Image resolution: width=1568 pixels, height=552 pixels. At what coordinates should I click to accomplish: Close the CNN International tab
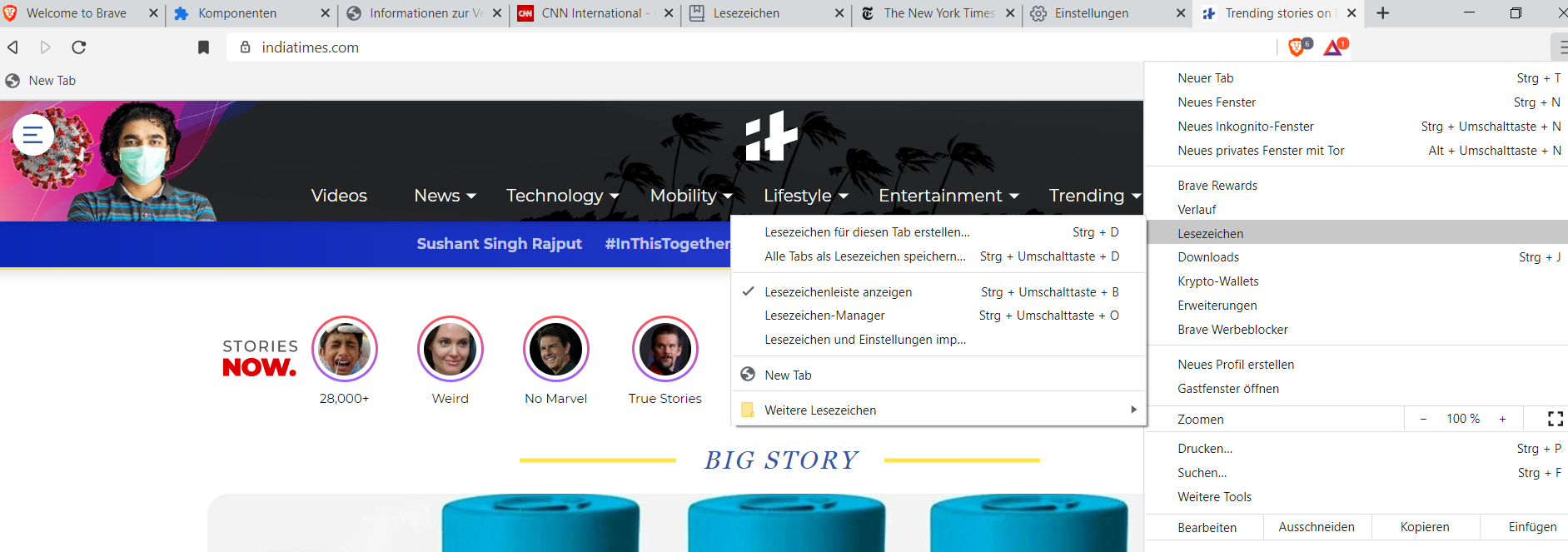(x=668, y=13)
